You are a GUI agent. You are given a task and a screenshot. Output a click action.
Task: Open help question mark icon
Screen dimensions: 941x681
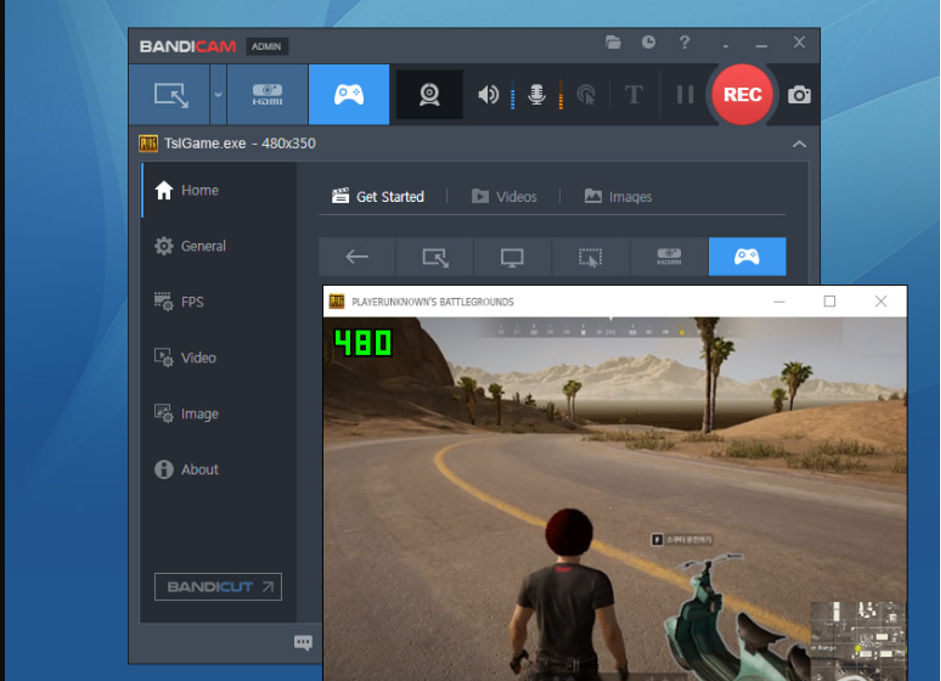click(x=684, y=42)
